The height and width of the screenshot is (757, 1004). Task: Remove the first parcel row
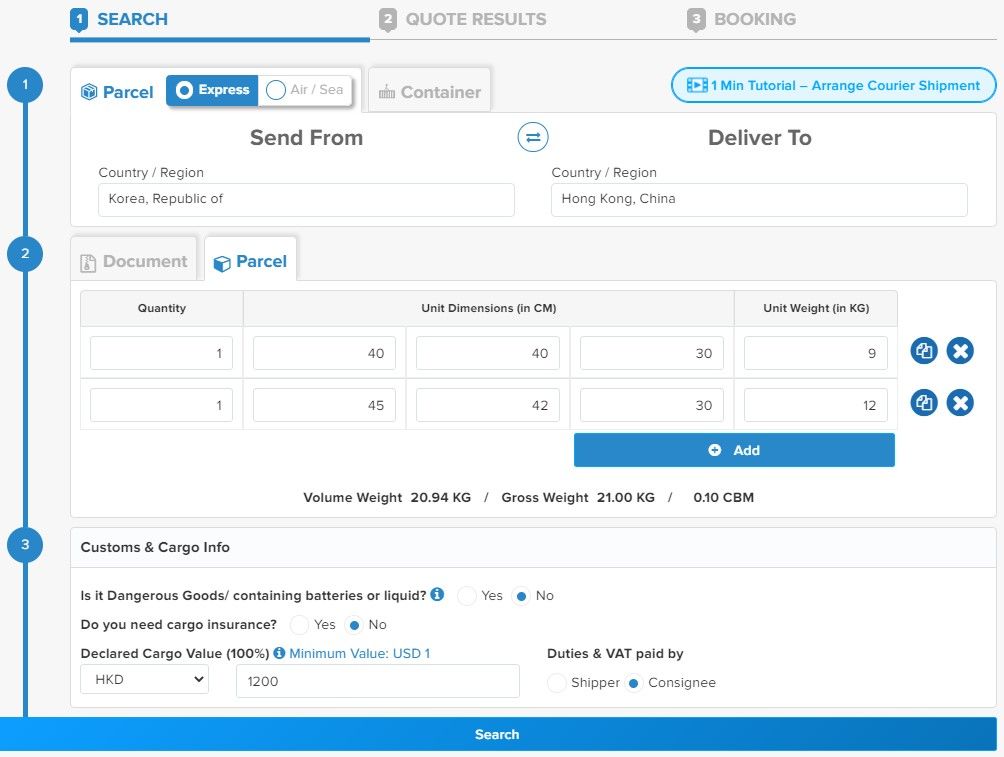click(960, 351)
